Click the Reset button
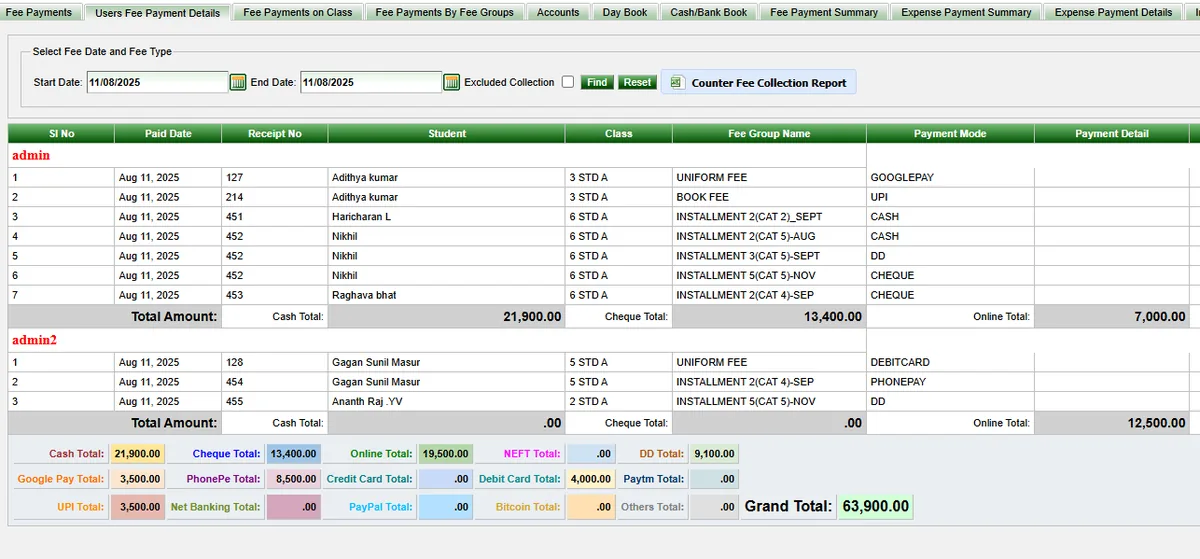 [x=637, y=82]
